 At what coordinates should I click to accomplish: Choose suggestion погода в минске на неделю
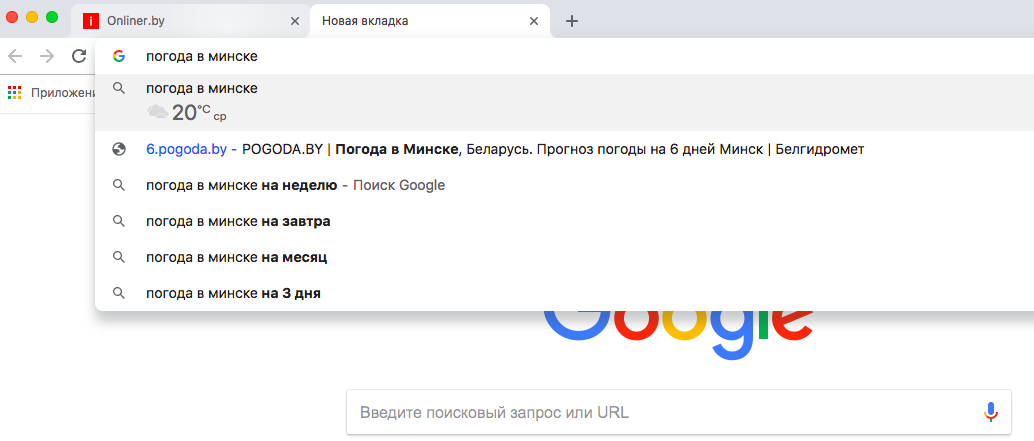point(564,185)
